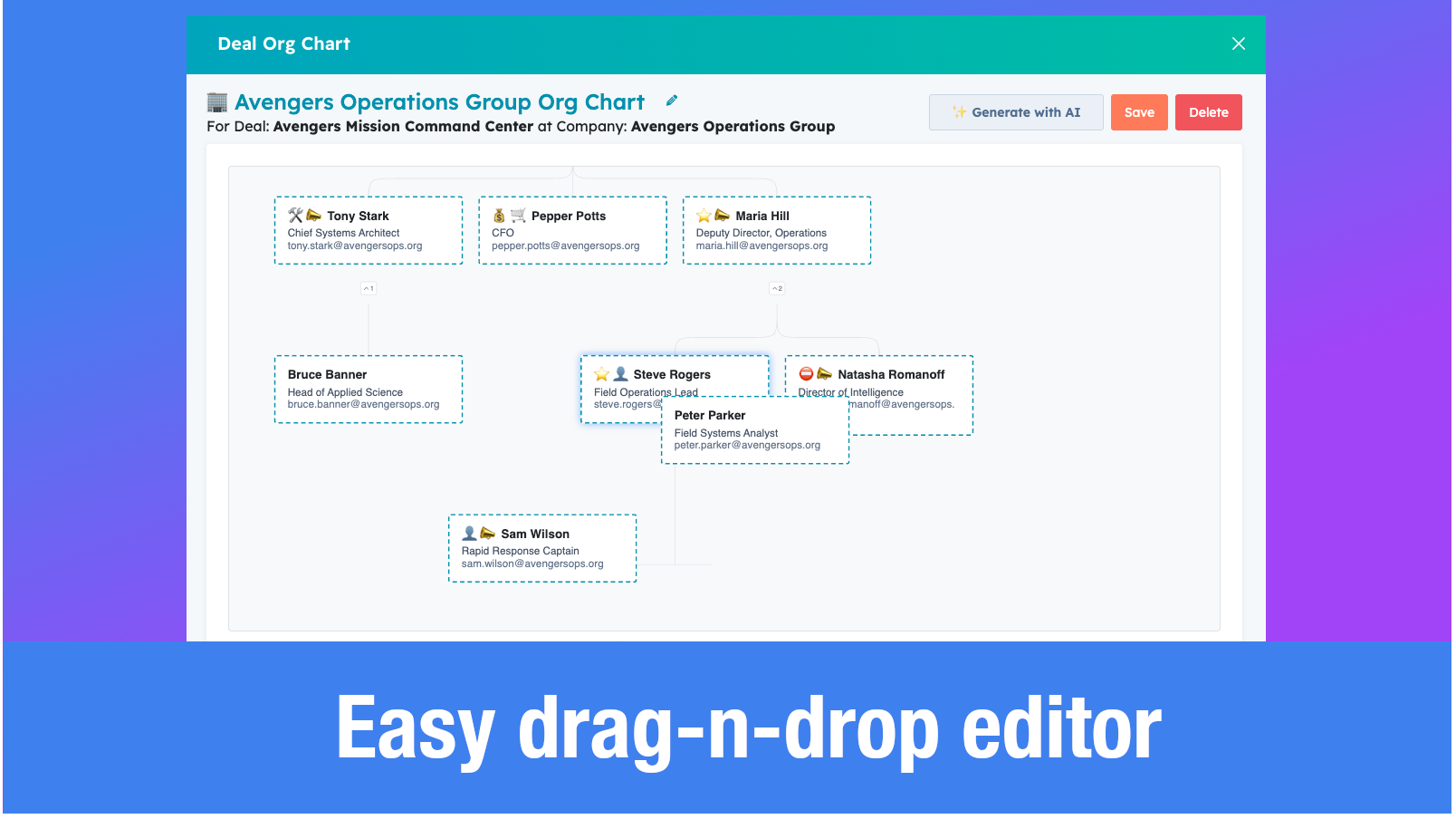Select Steve Rogers name text

click(672, 374)
